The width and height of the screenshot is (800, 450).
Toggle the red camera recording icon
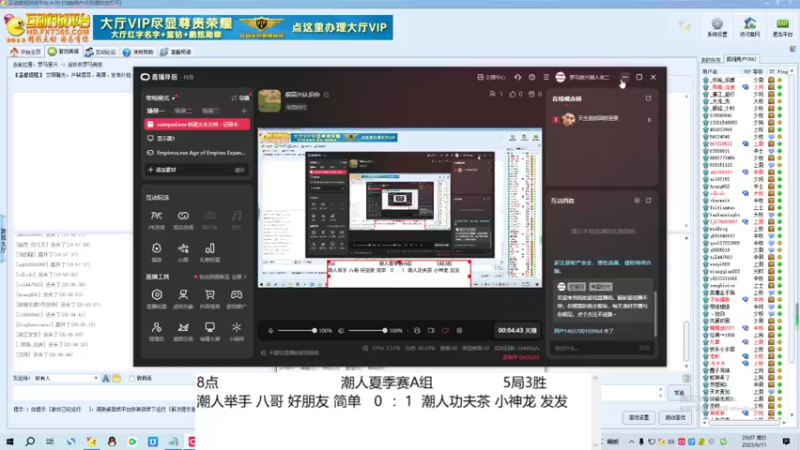point(445,331)
